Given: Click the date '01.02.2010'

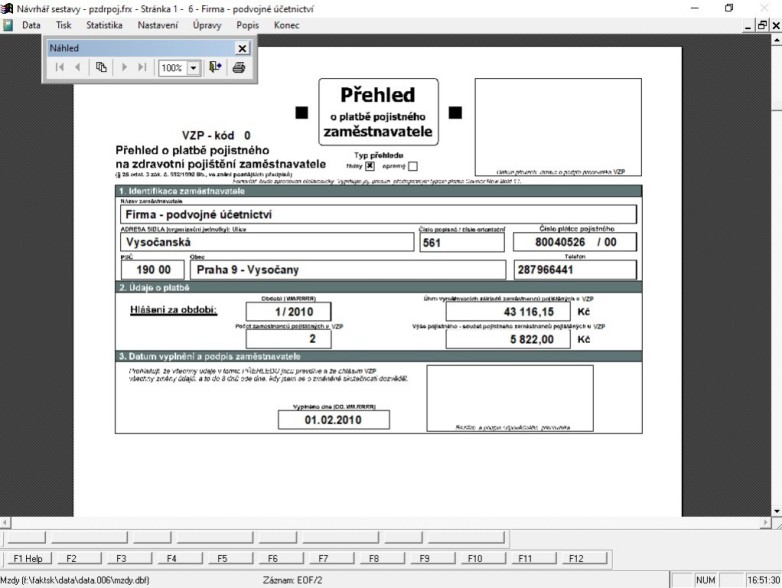Looking at the screenshot, I should [334, 419].
